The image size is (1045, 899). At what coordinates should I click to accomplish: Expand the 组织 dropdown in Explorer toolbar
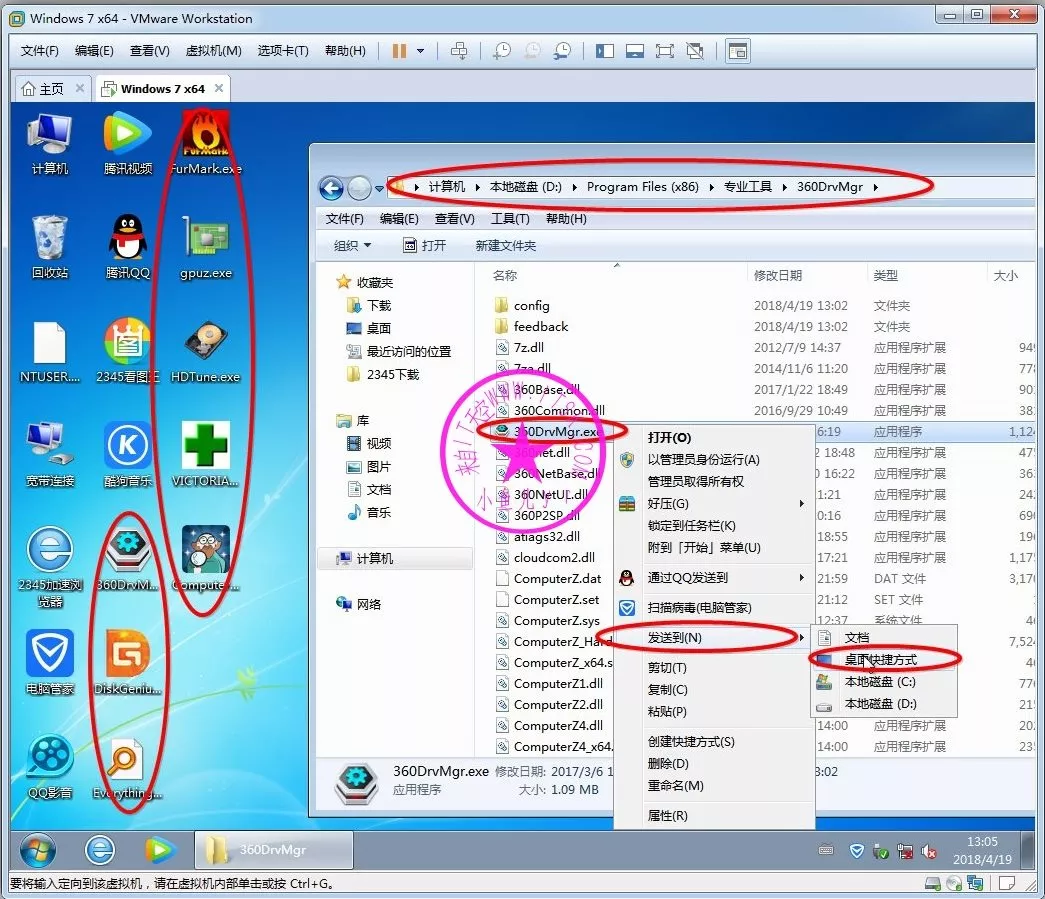click(x=352, y=245)
